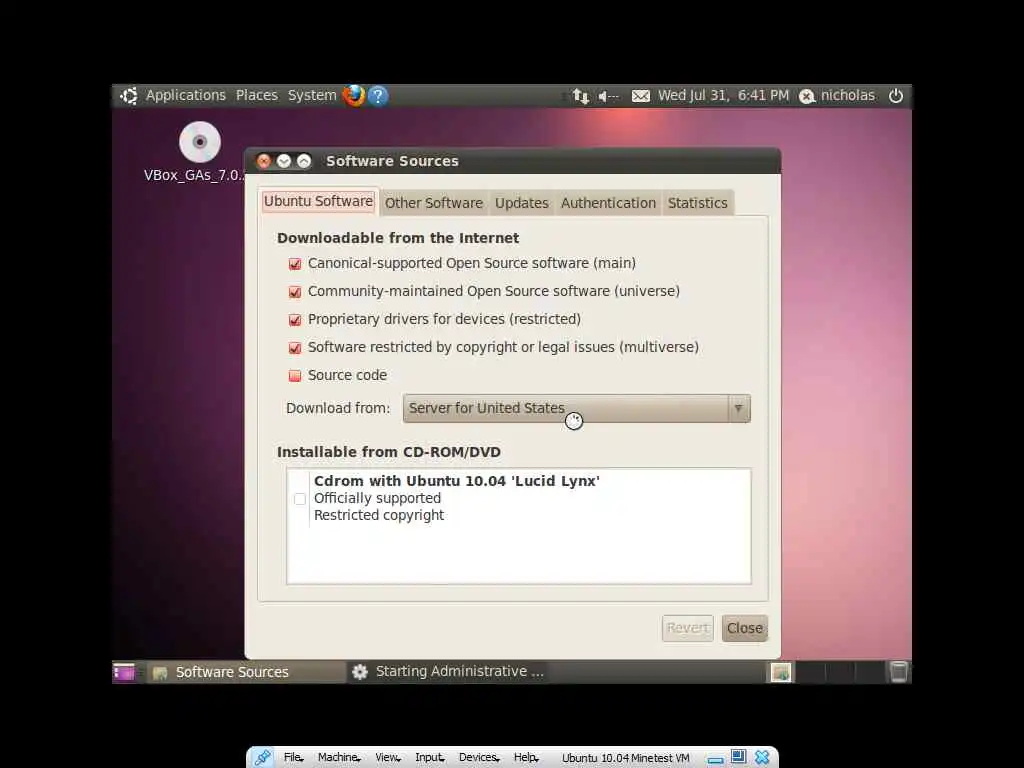
Task: Click the Starting Administrative taskbar entry
Action: pos(448,671)
